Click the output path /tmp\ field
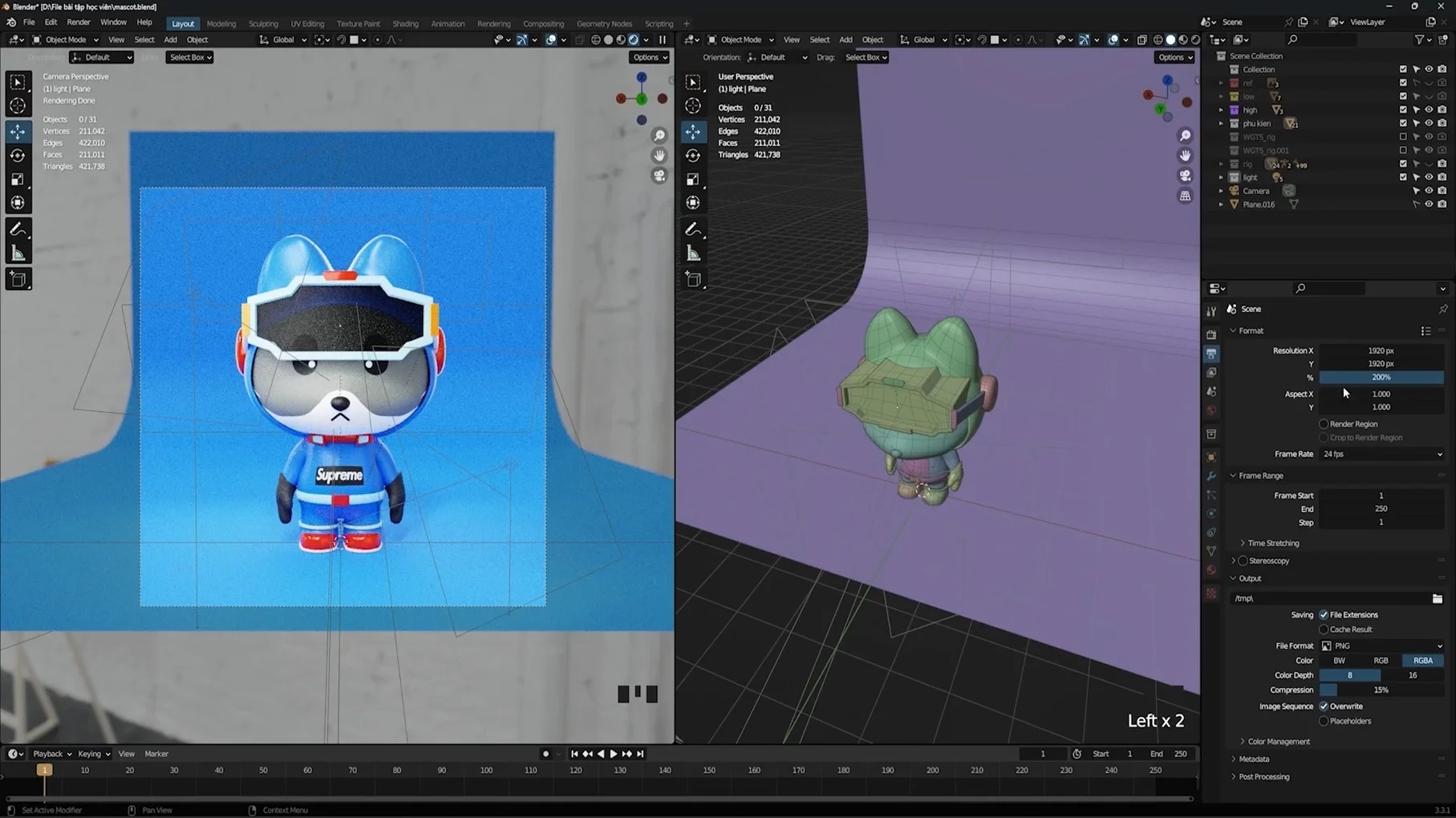1456x818 pixels. [x=1330, y=599]
